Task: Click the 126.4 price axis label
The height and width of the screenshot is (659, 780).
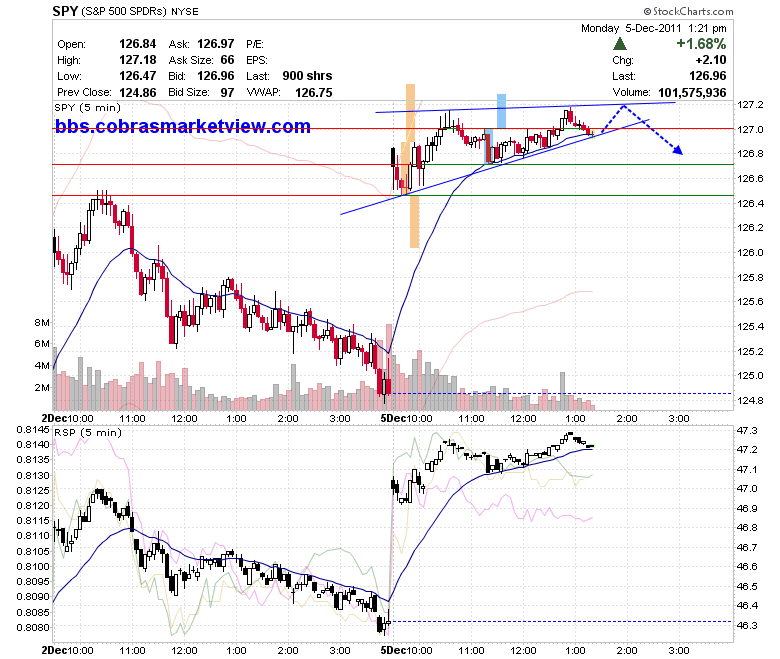Action: point(750,203)
